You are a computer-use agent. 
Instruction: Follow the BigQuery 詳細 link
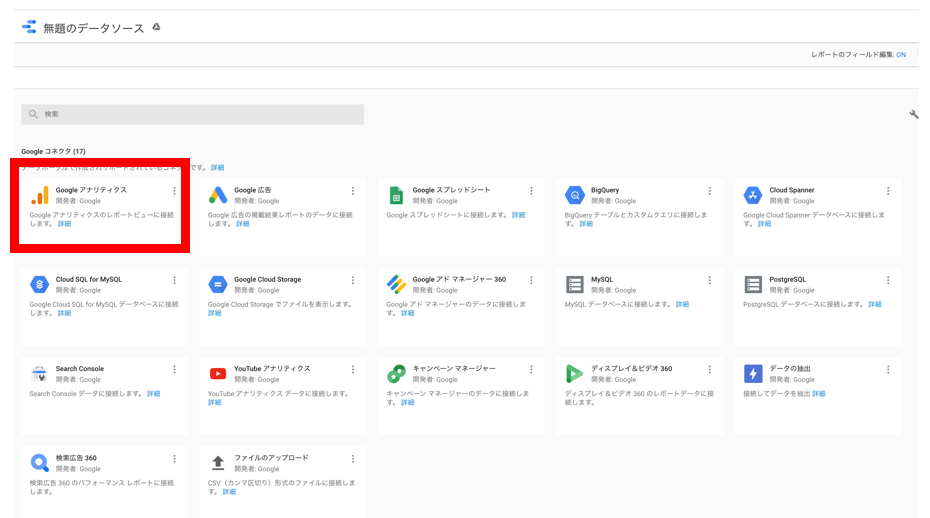click(x=586, y=224)
